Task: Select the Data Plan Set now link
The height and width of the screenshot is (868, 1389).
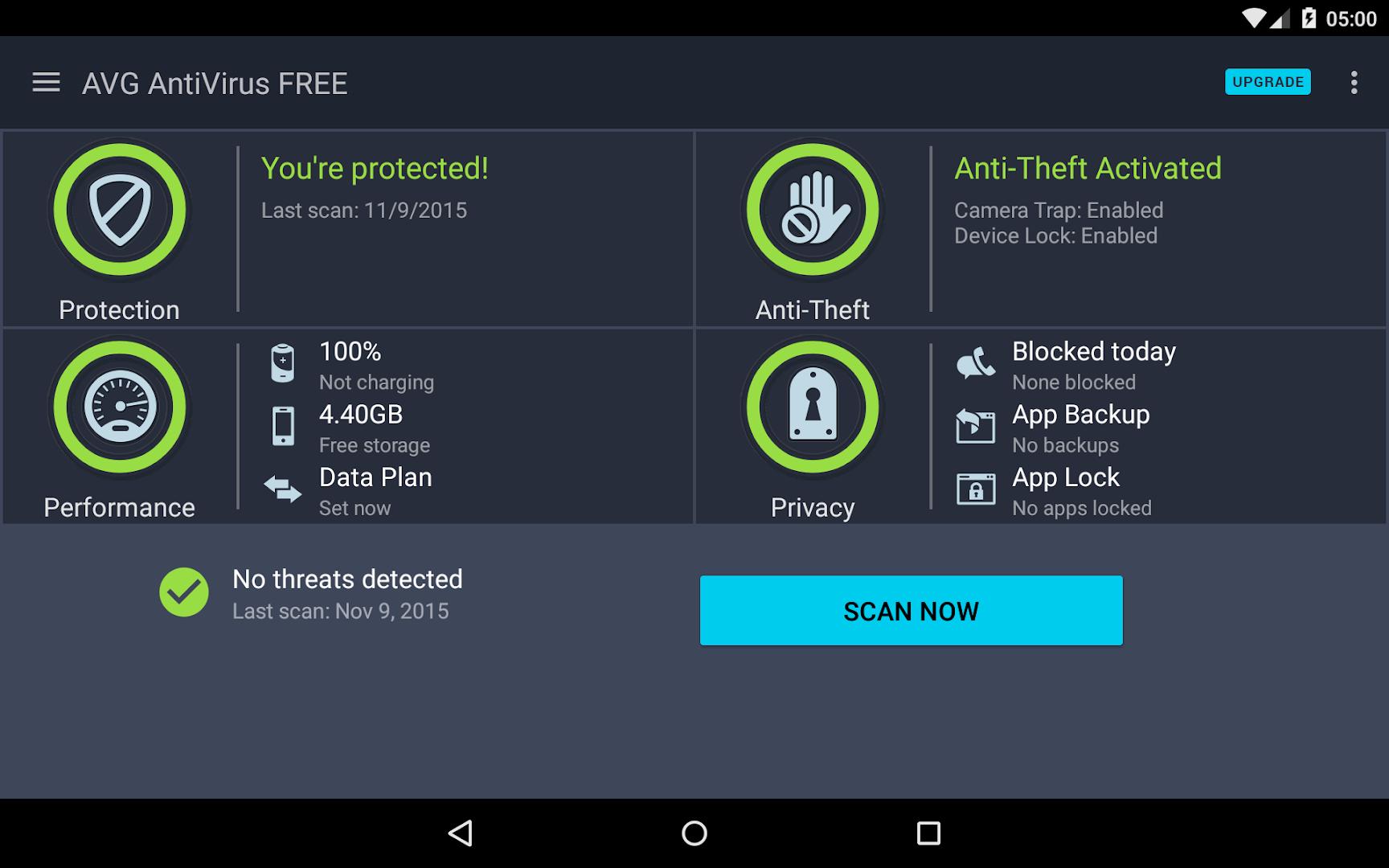Action: pos(354,508)
